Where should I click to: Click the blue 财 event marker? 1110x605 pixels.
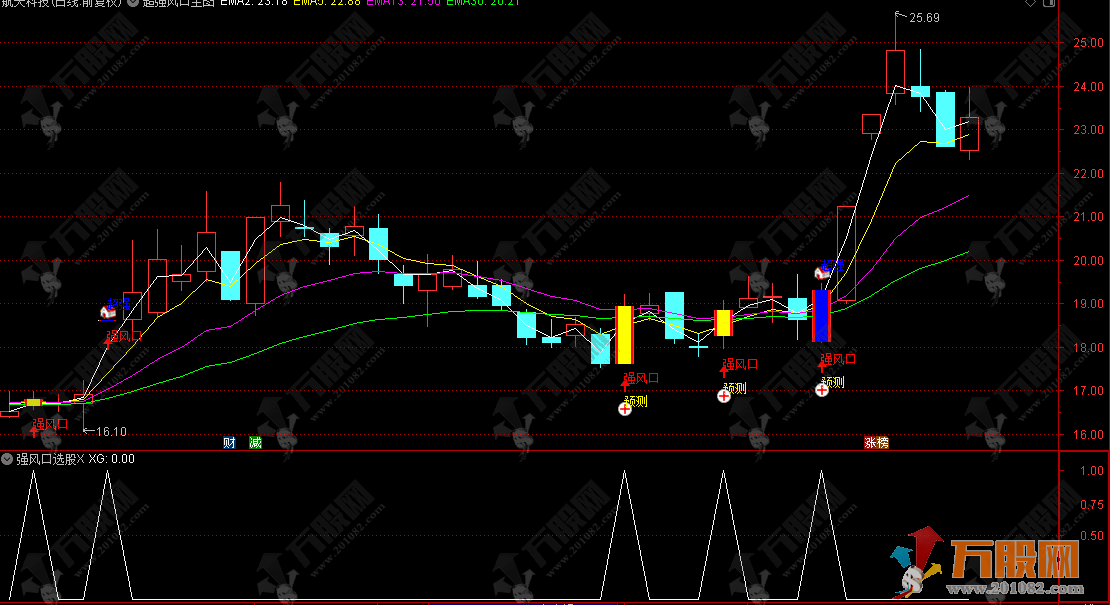pyautogui.click(x=229, y=443)
